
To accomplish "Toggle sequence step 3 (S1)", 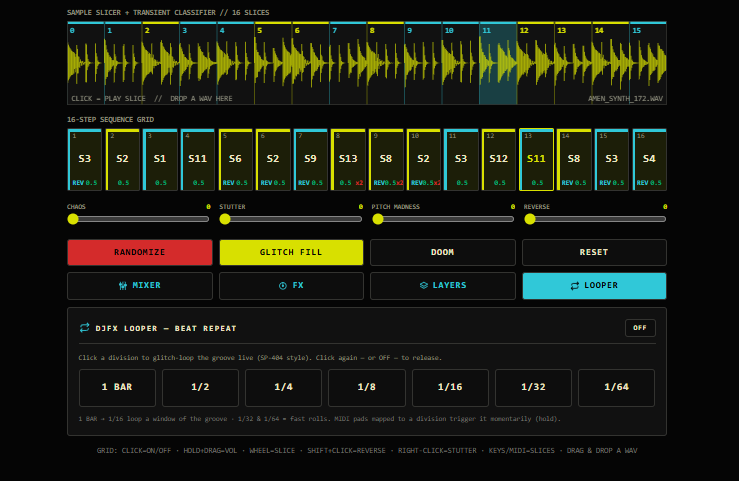I will (160, 160).
